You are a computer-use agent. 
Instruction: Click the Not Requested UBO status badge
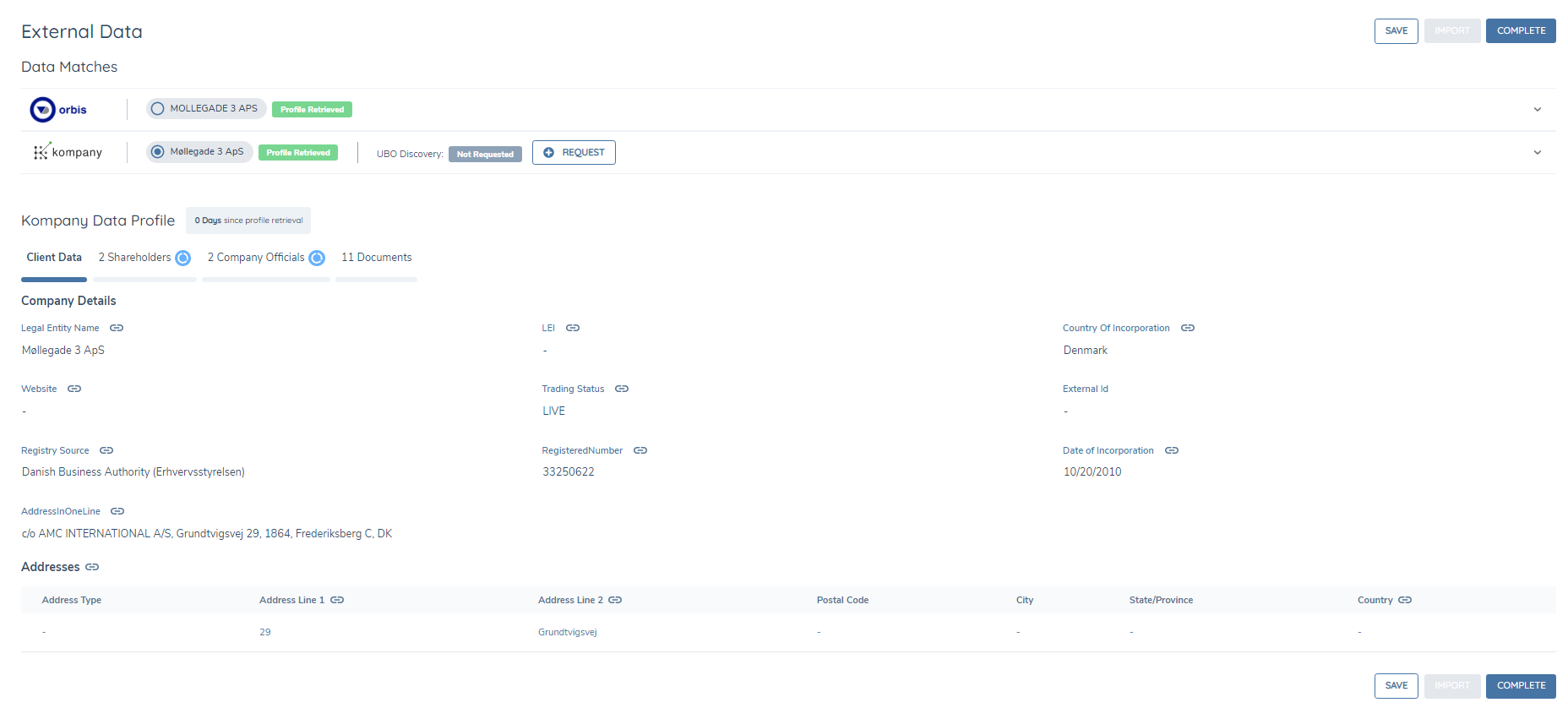pyautogui.click(x=485, y=154)
